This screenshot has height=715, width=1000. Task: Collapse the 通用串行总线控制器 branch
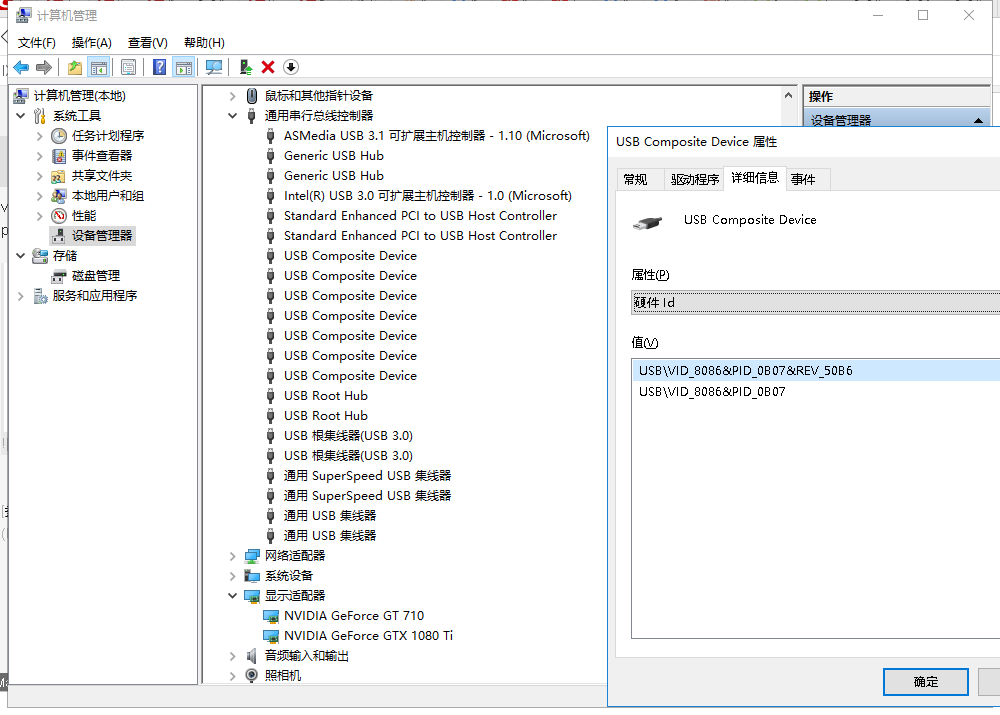(233, 115)
